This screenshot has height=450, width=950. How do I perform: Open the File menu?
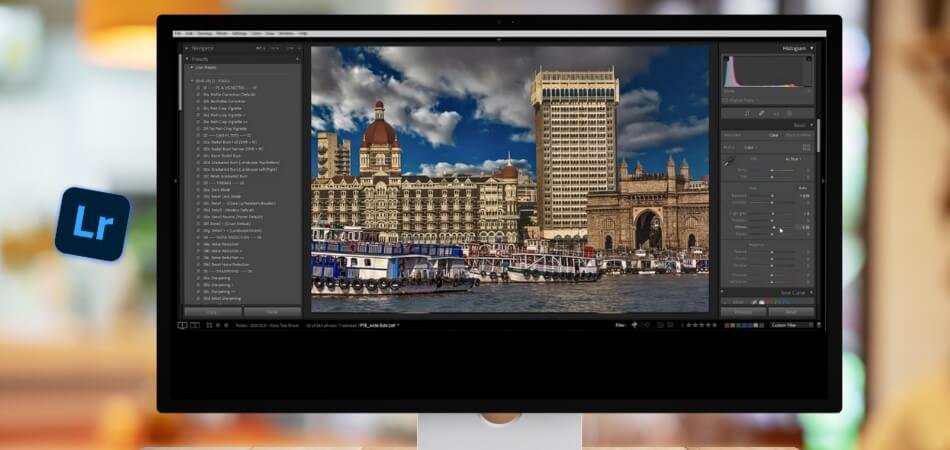[x=177, y=33]
